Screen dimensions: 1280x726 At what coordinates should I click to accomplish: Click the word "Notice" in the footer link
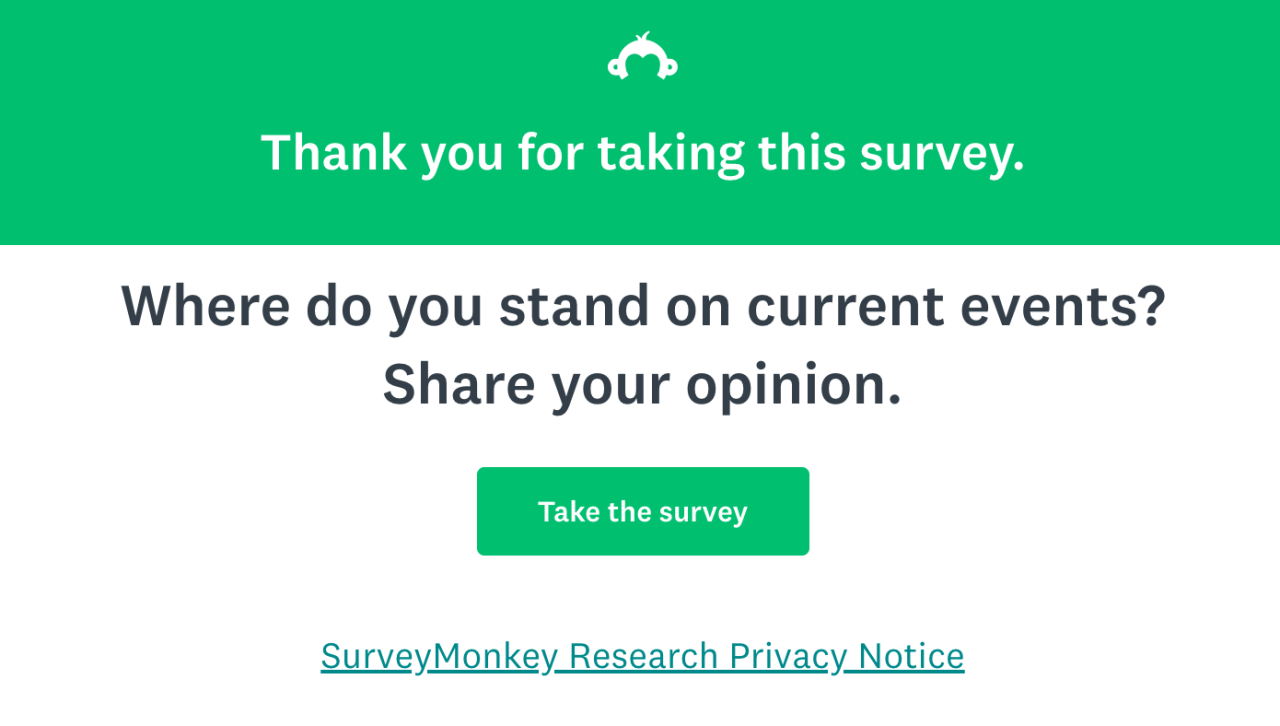pyautogui.click(x=911, y=656)
